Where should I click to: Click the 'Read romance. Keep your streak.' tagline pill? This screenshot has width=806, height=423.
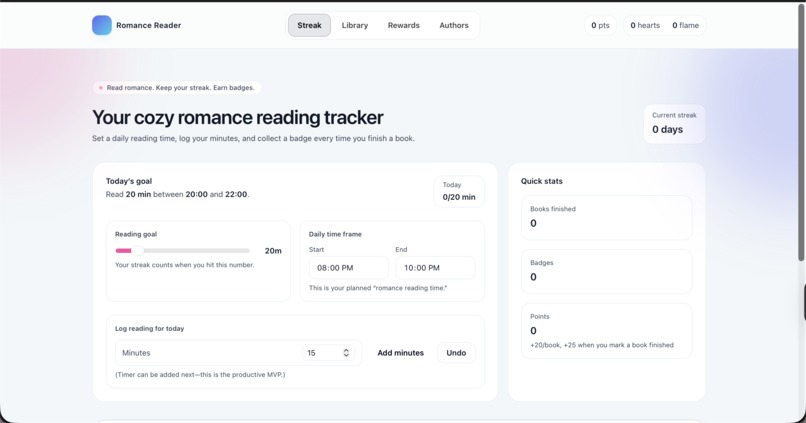pos(177,88)
